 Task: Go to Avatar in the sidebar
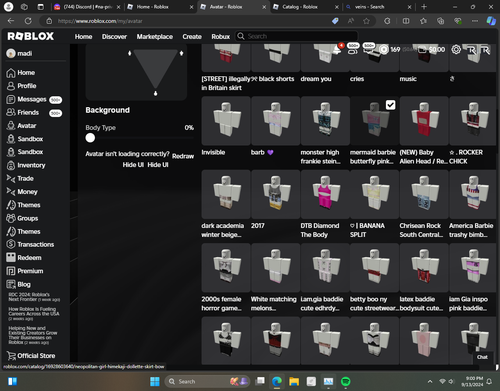click(22, 126)
